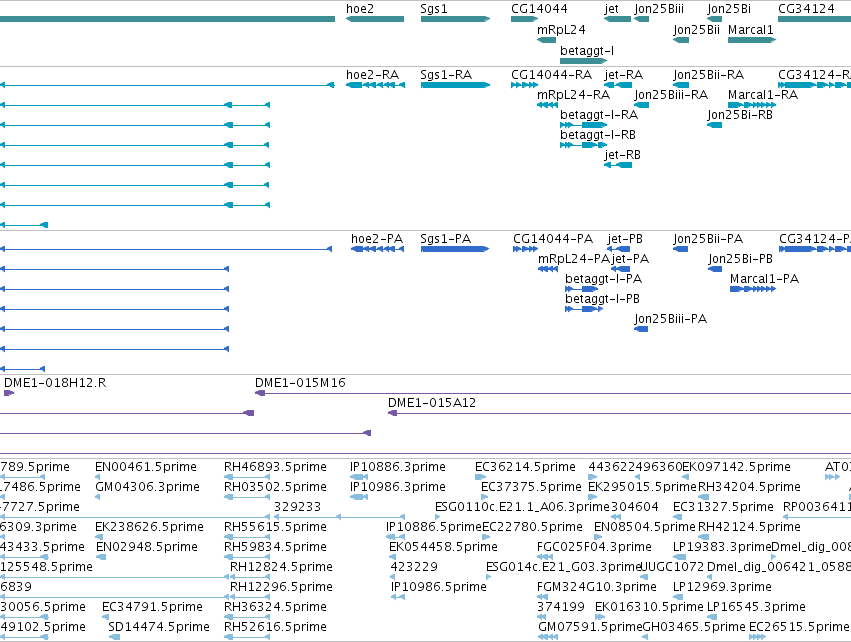The width and height of the screenshot is (851, 642).
Task: Click the CG14044-PA protein label
Action: [x=553, y=239]
